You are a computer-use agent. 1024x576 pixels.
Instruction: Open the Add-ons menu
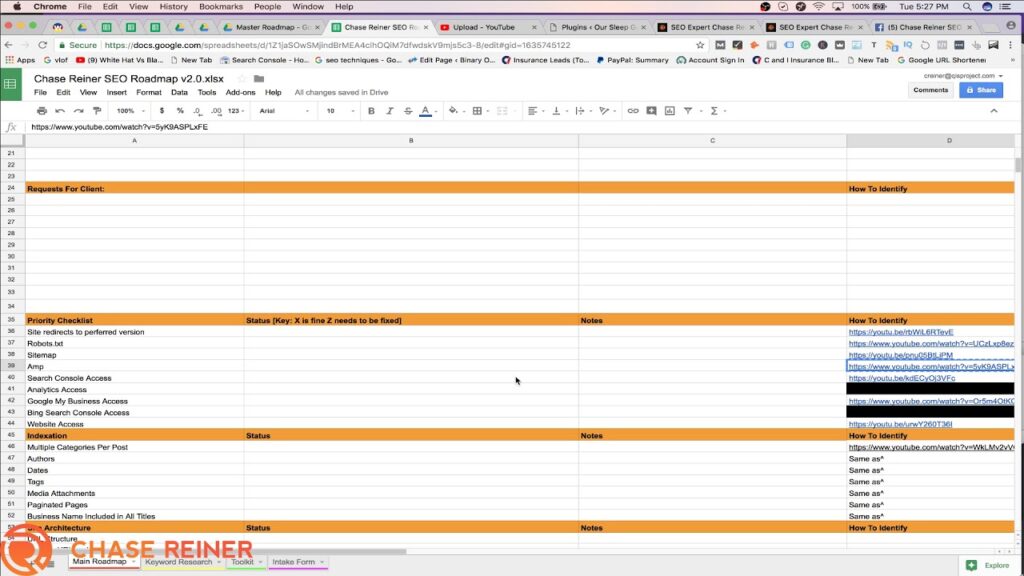coord(240,92)
